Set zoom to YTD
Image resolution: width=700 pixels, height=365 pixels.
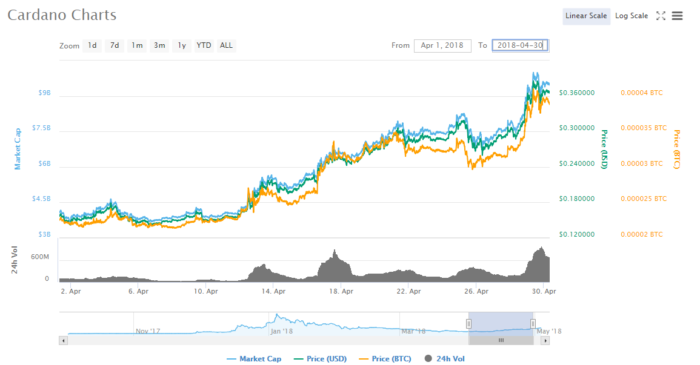204,46
